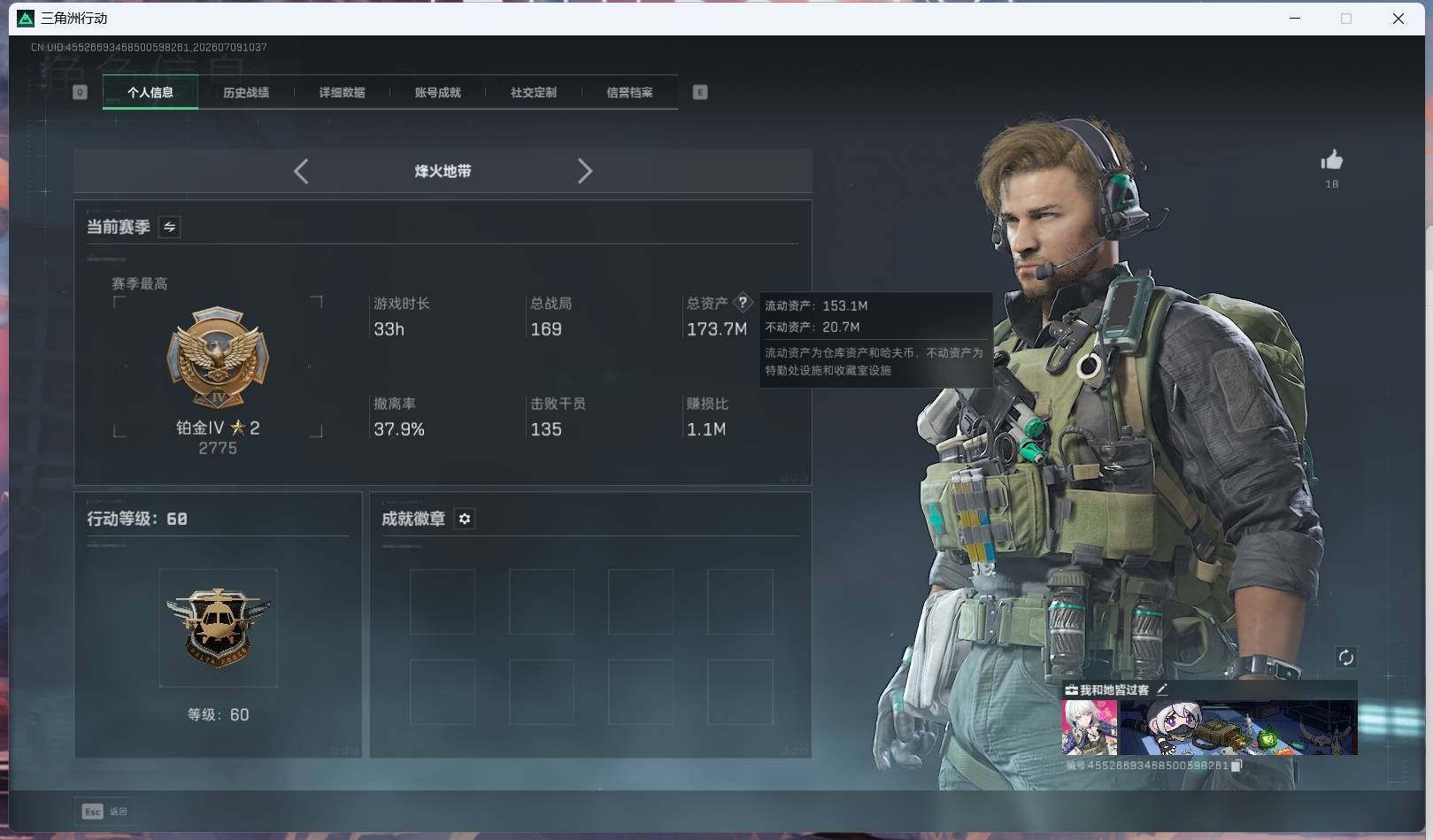Click the name card icon before 我和她皆过客
The image size is (1433, 840).
tap(1071, 690)
